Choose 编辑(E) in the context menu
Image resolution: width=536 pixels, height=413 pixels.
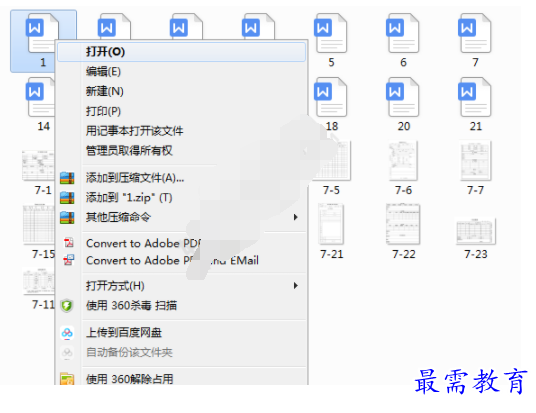click(182, 71)
